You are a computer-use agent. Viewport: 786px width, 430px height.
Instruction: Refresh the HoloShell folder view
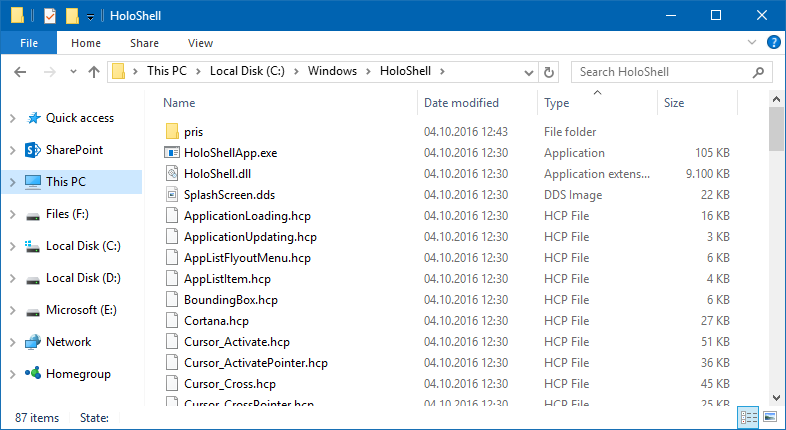(549, 73)
